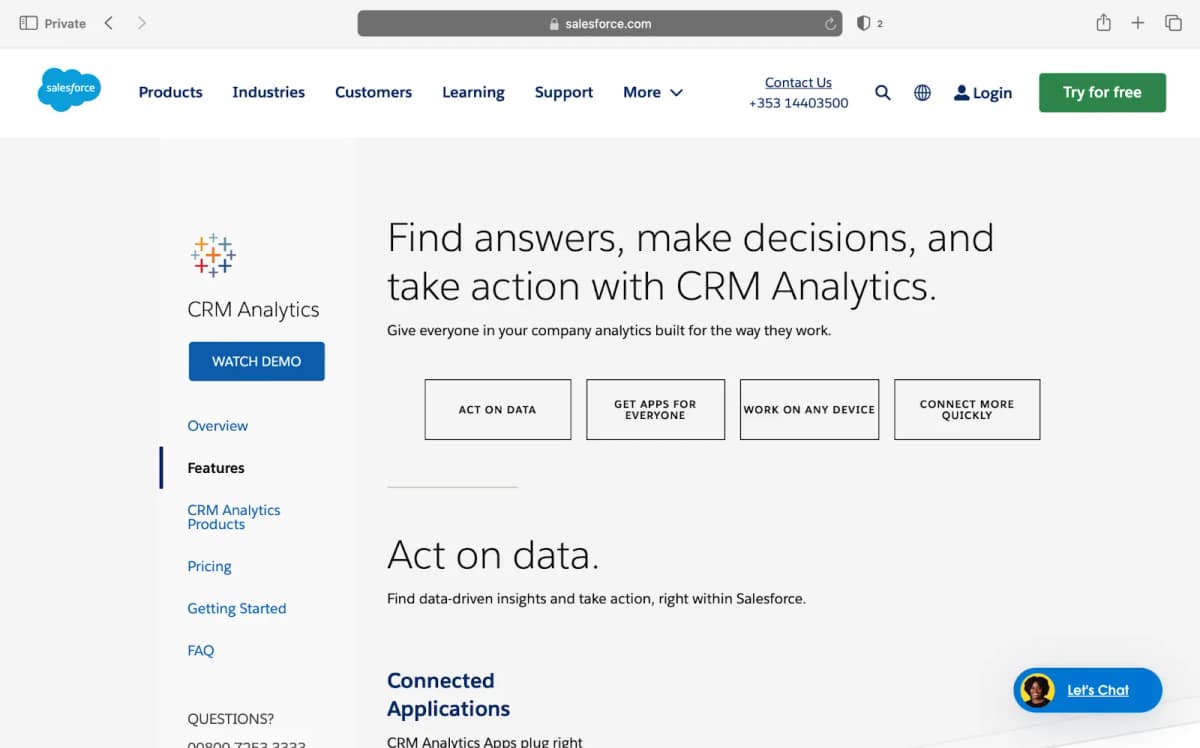Screen dimensions: 1200x748
Task: Open the Pricing sidebar link
Action: (209, 566)
